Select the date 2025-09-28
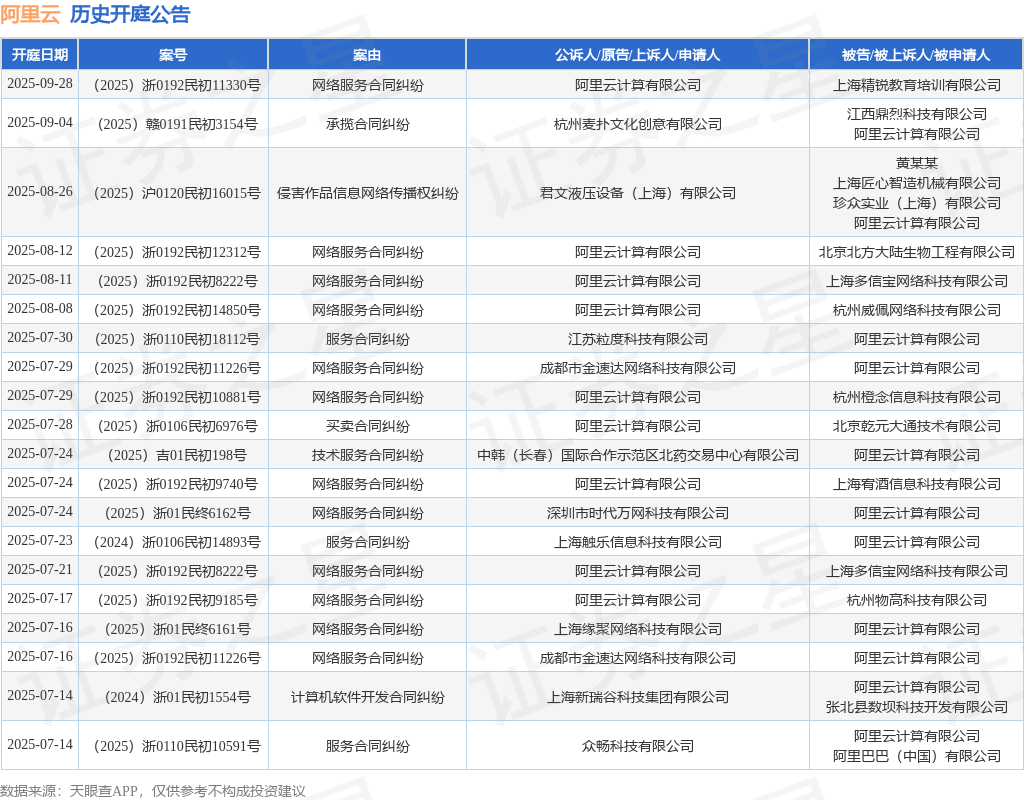1024x800 pixels. (40, 84)
